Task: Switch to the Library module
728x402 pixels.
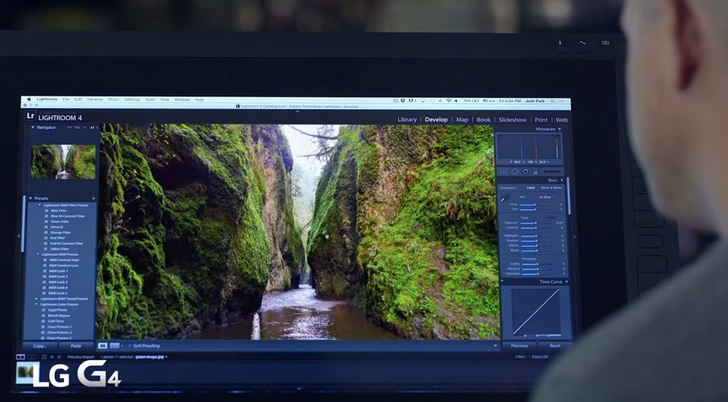Action: pyautogui.click(x=407, y=119)
